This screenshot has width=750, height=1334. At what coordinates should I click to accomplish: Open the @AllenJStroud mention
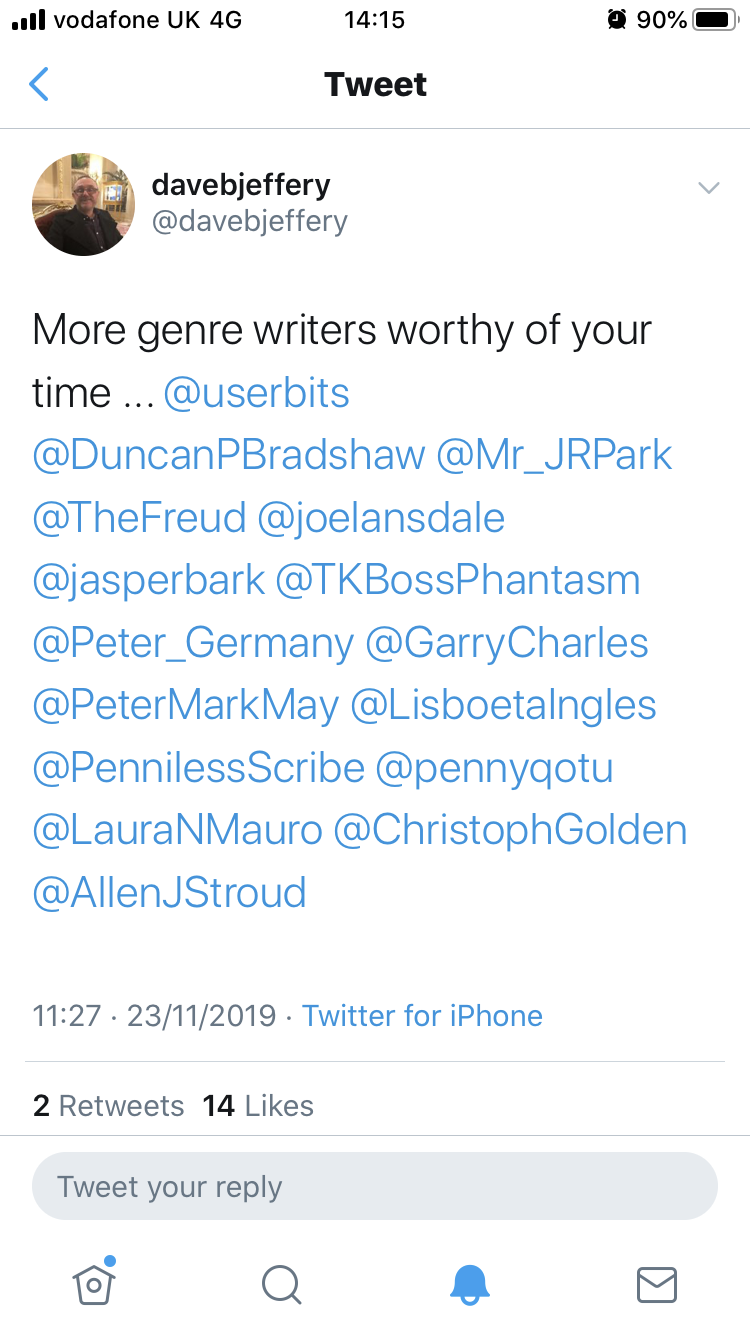[x=169, y=892]
